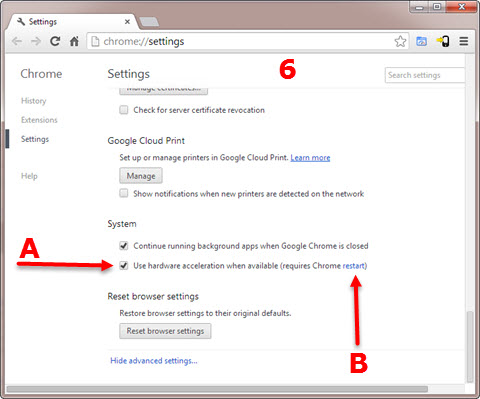Go forward with the forward arrow

click(36, 41)
